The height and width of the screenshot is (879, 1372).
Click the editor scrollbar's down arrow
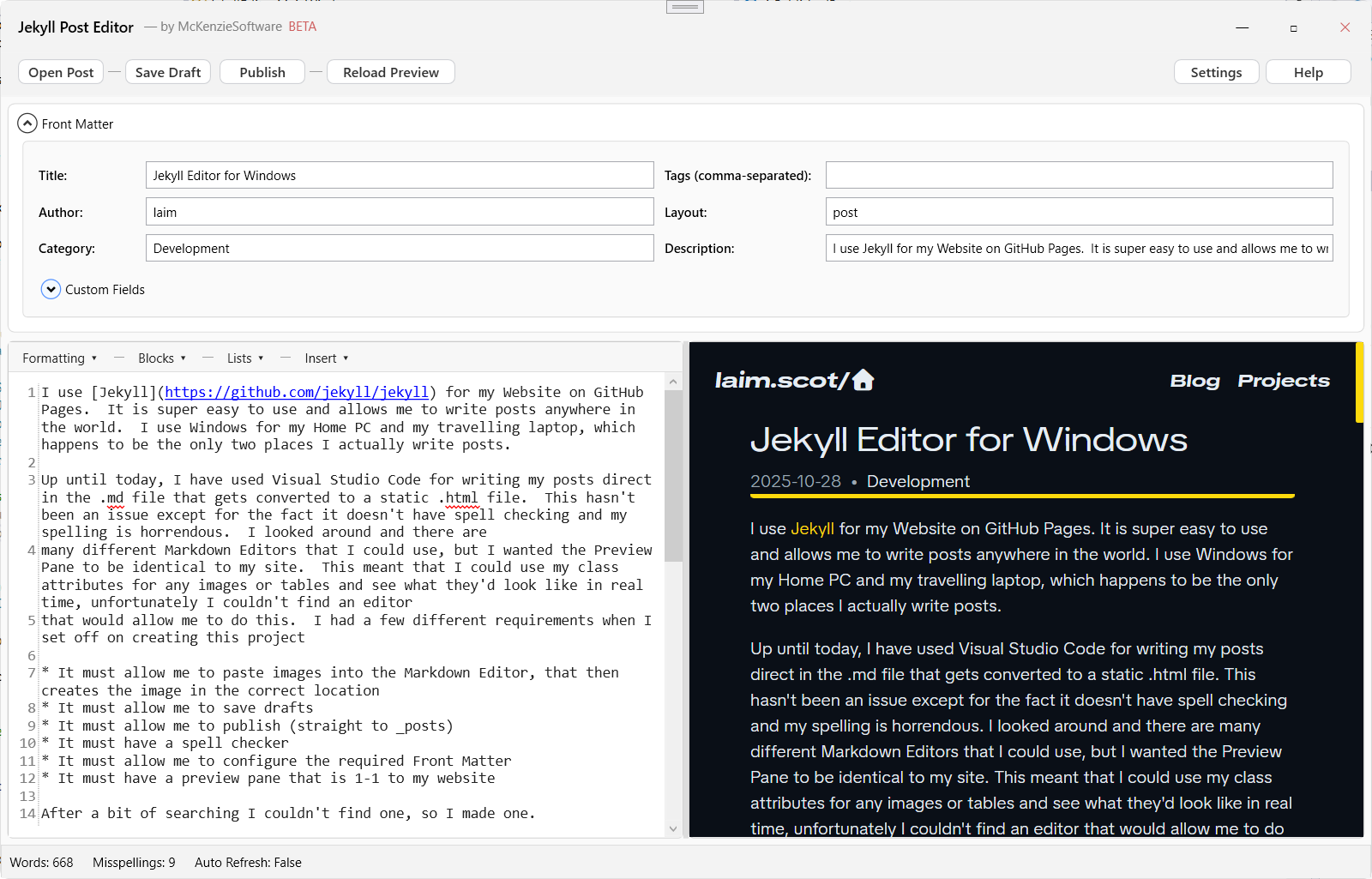(x=674, y=829)
